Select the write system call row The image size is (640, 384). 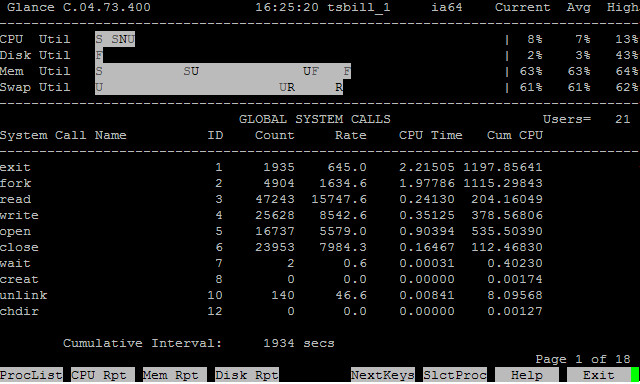pos(271,215)
